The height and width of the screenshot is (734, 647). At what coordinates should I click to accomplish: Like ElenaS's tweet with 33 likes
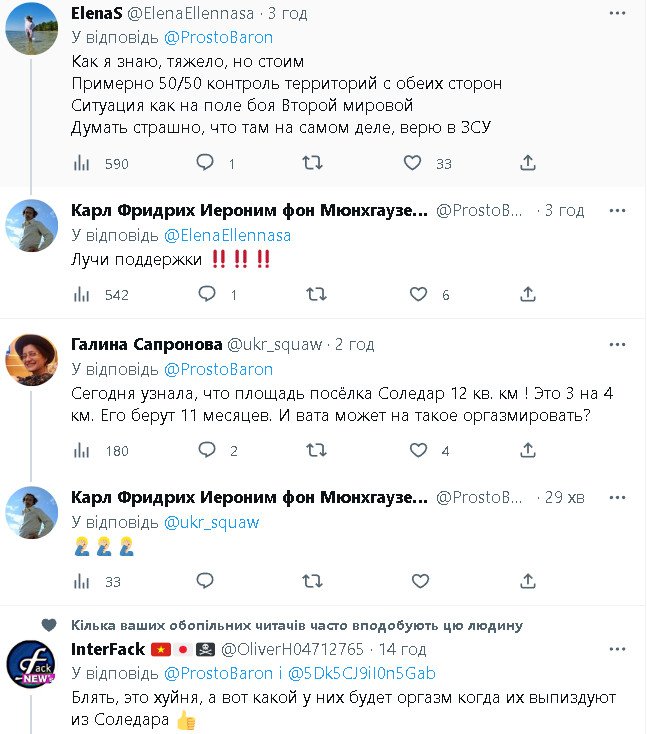[413, 163]
